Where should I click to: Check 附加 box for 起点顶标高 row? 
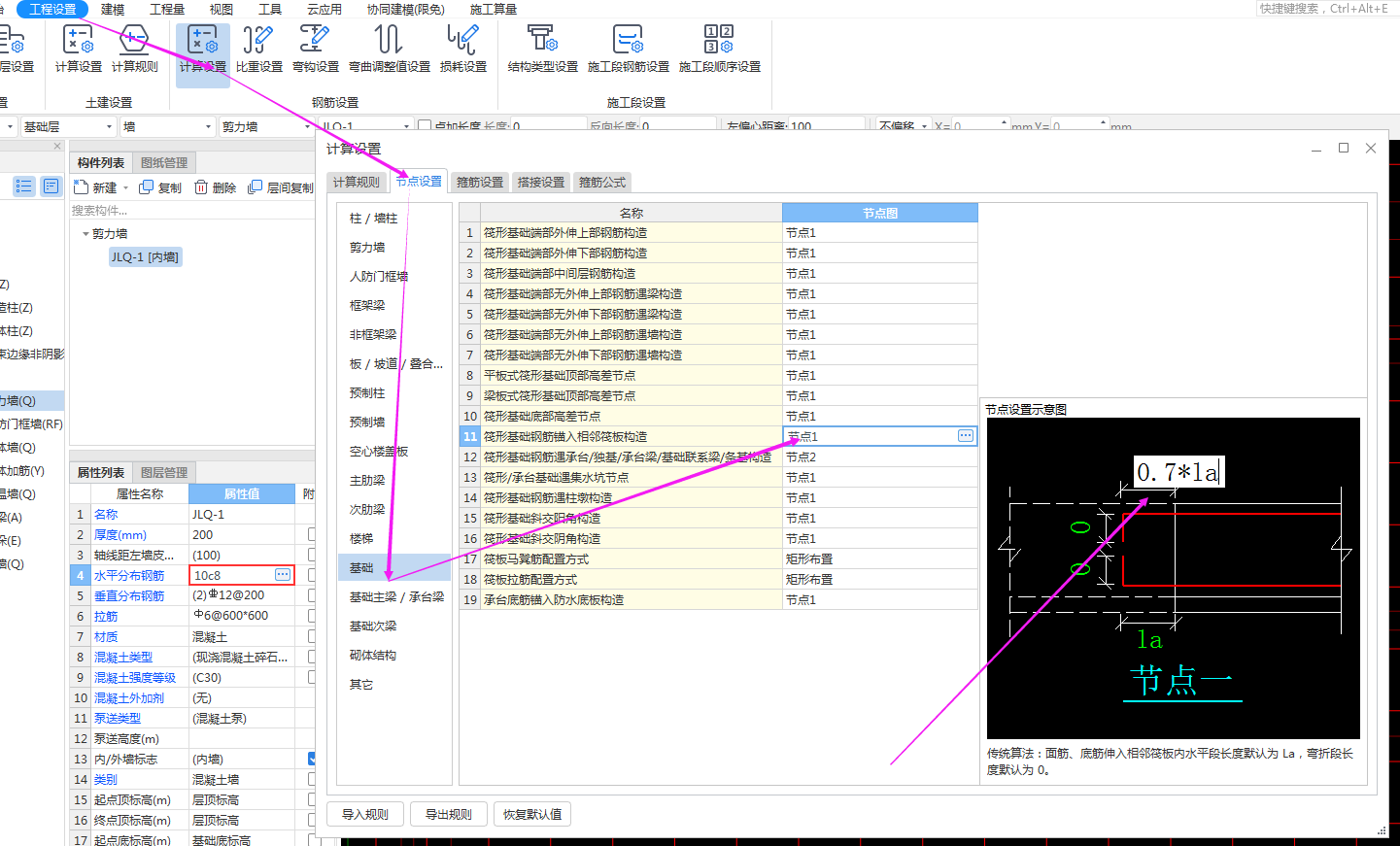pyautogui.click(x=312, y=799)
